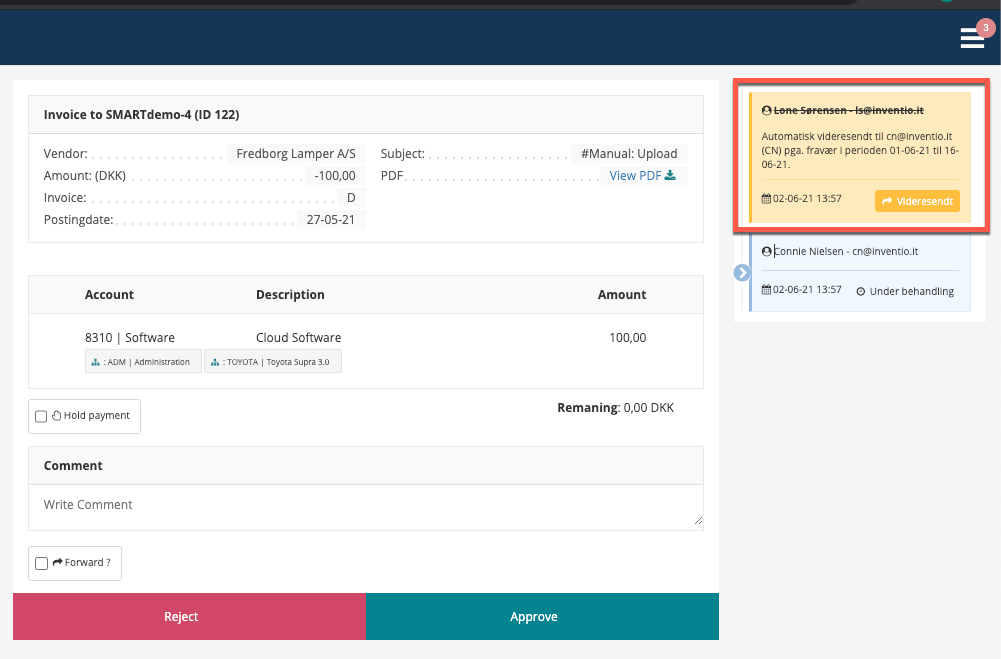Viewport: 1001px width, 659px height.
Task: Click calendar icon in the Videresendt card
Action: (x=766, y=199)
